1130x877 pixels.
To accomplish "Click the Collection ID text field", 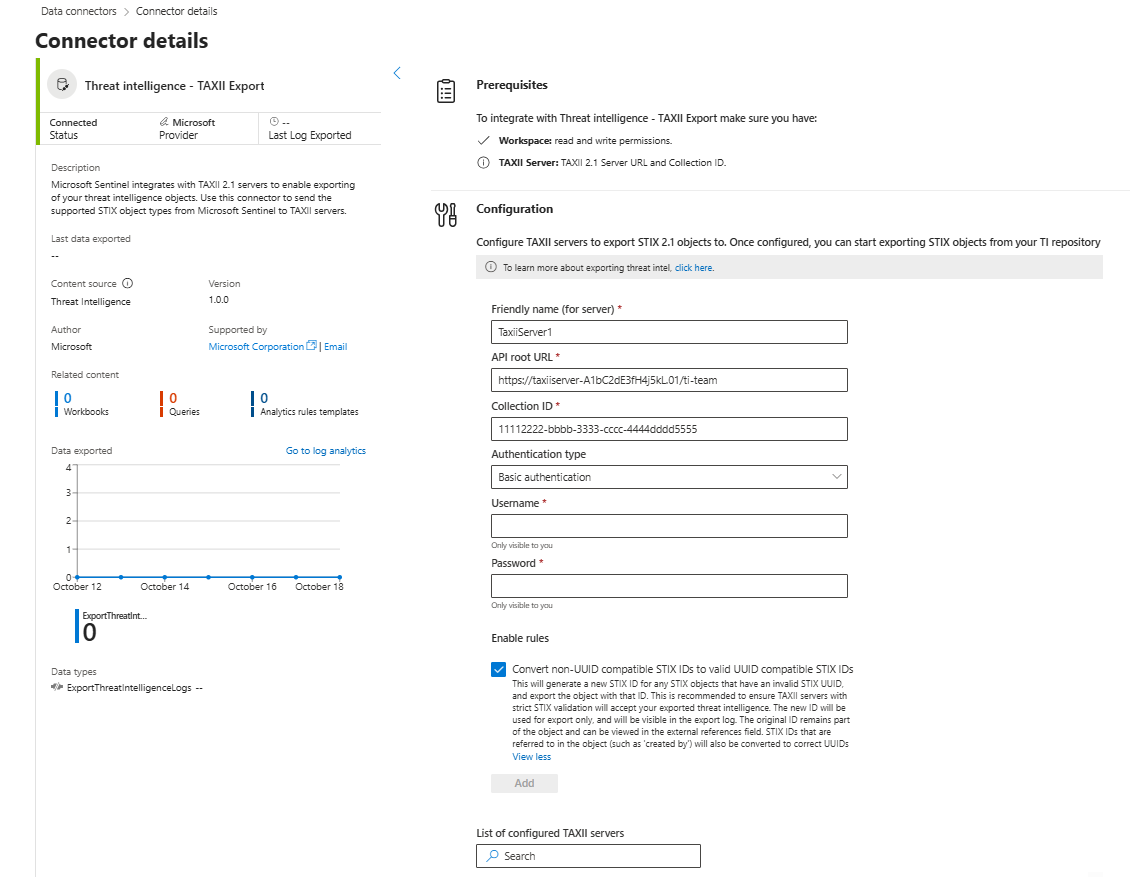I will [669, 429].
